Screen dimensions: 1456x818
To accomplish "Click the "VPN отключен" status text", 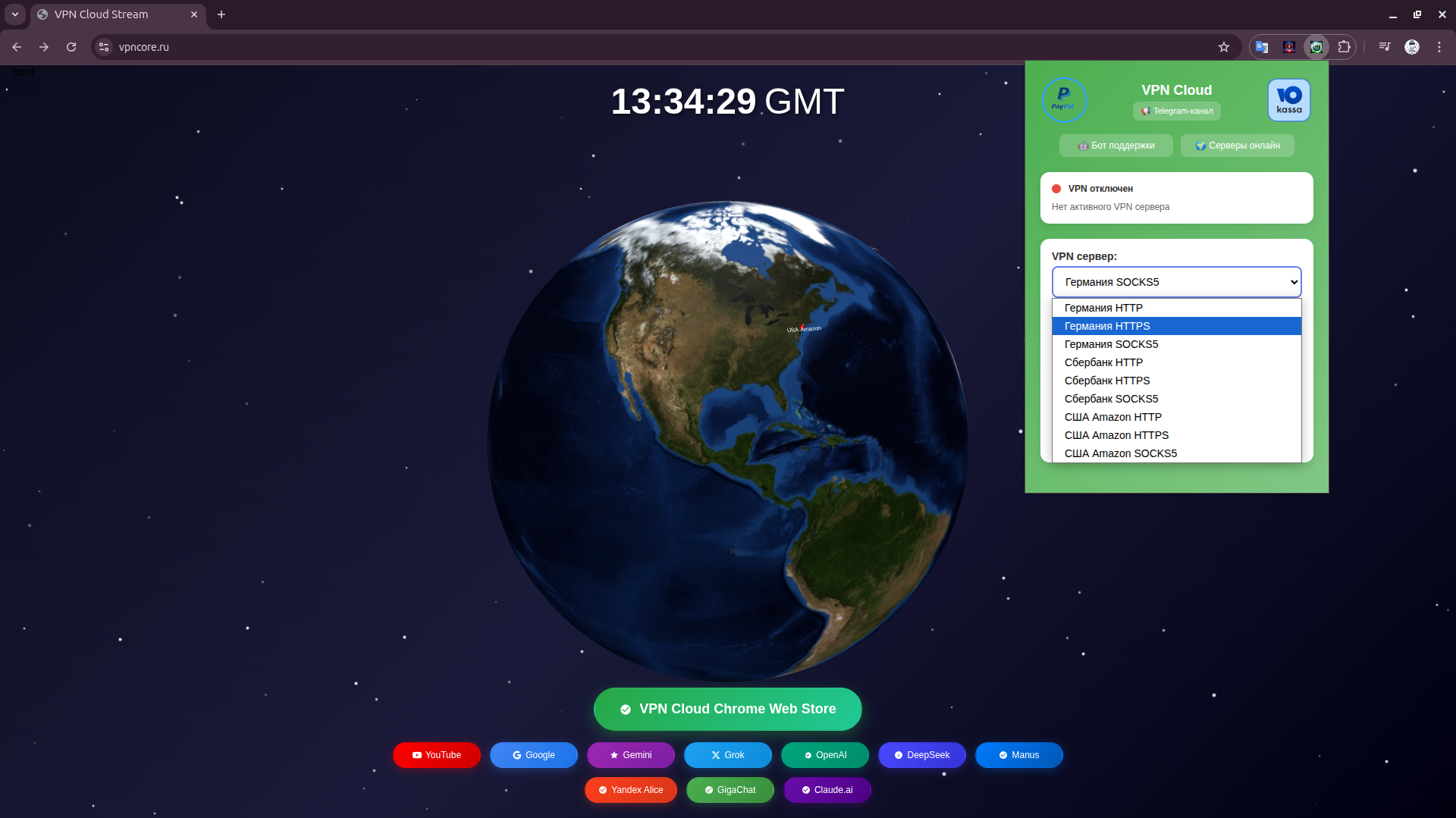I will (1100, 189).
